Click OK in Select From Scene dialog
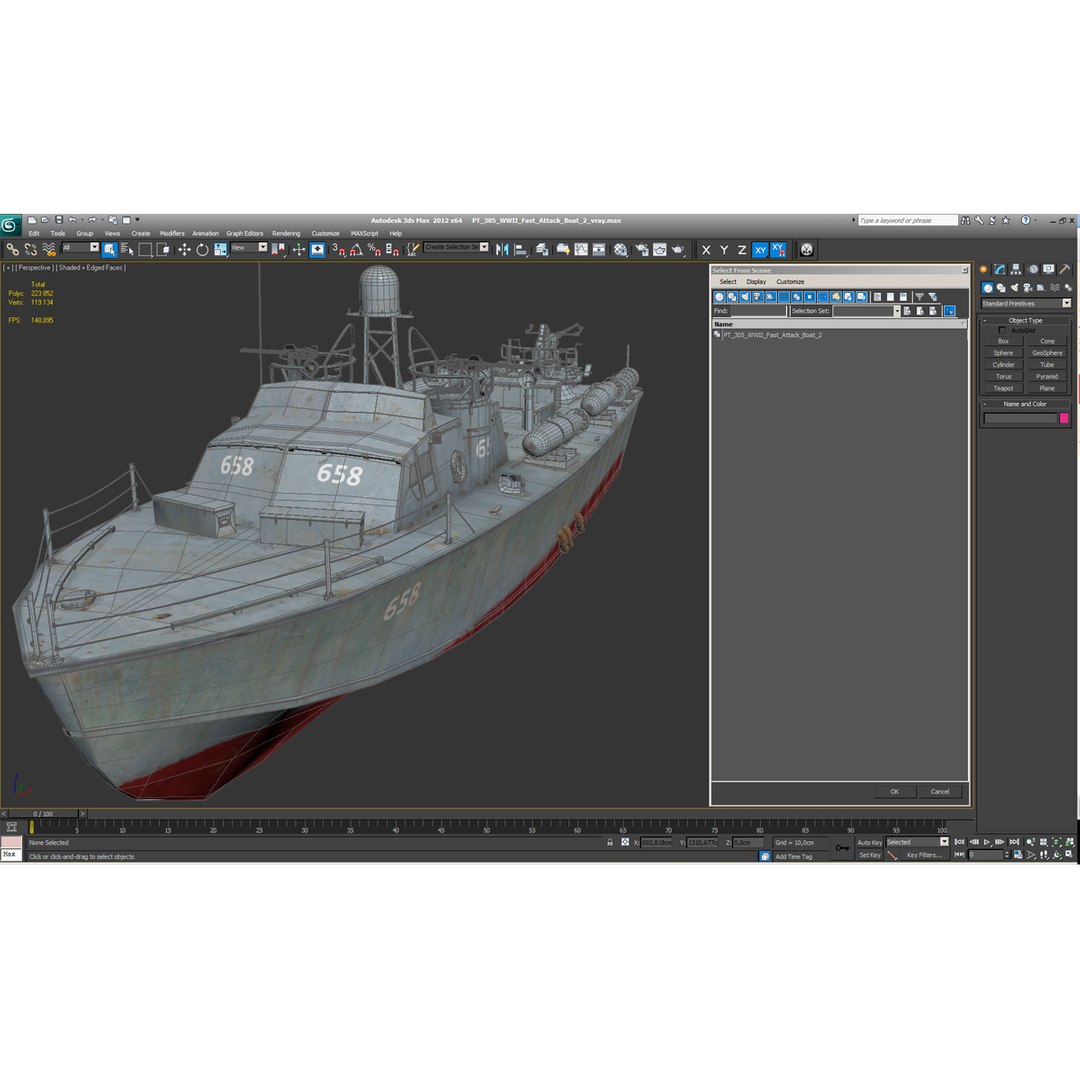The width and height of the screenshot is (1080, 1080). 894,791
